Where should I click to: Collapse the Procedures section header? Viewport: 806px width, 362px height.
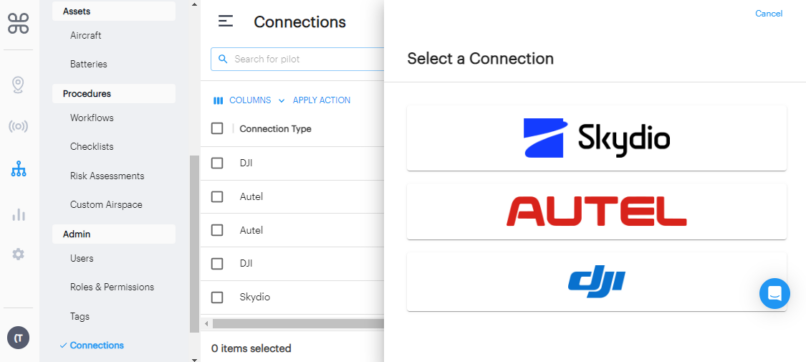pyautogui.click(x=114, y=94)
